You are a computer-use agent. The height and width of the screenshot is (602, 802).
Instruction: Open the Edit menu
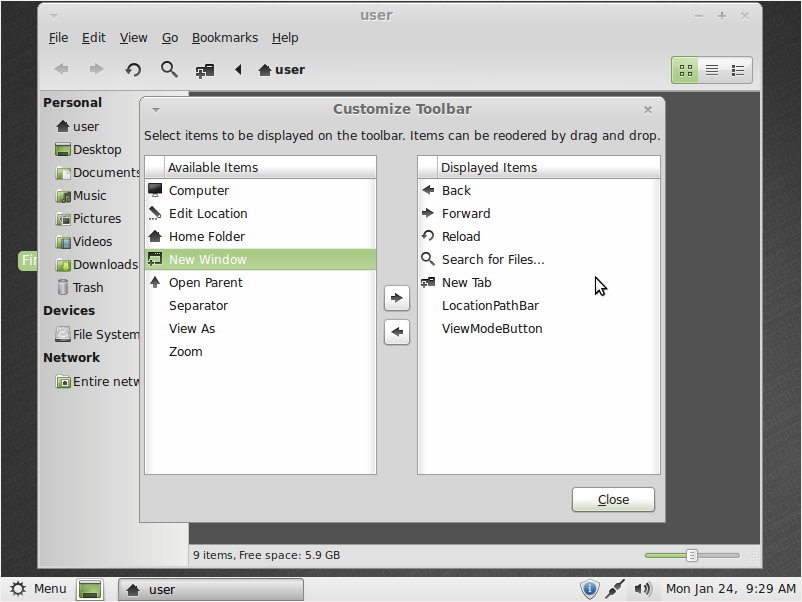94,38
